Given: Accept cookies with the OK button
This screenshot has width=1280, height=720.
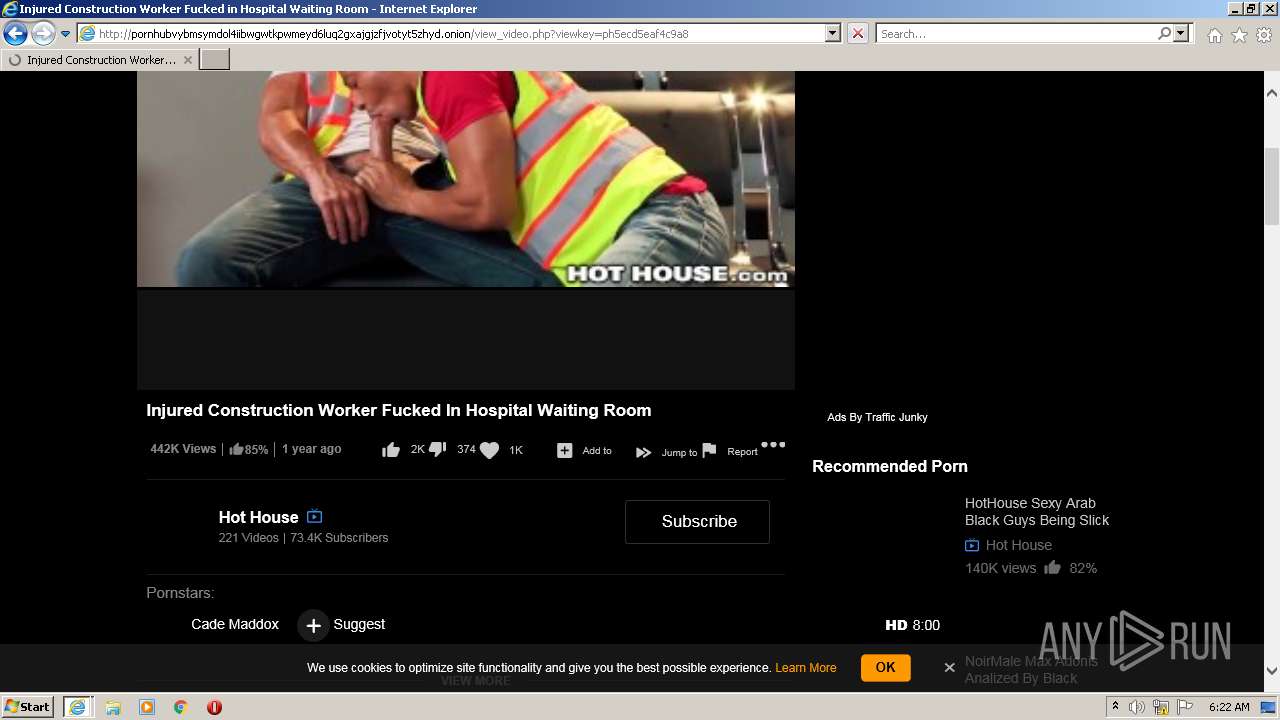Looking at the screenshot, I should pos(885,667).
